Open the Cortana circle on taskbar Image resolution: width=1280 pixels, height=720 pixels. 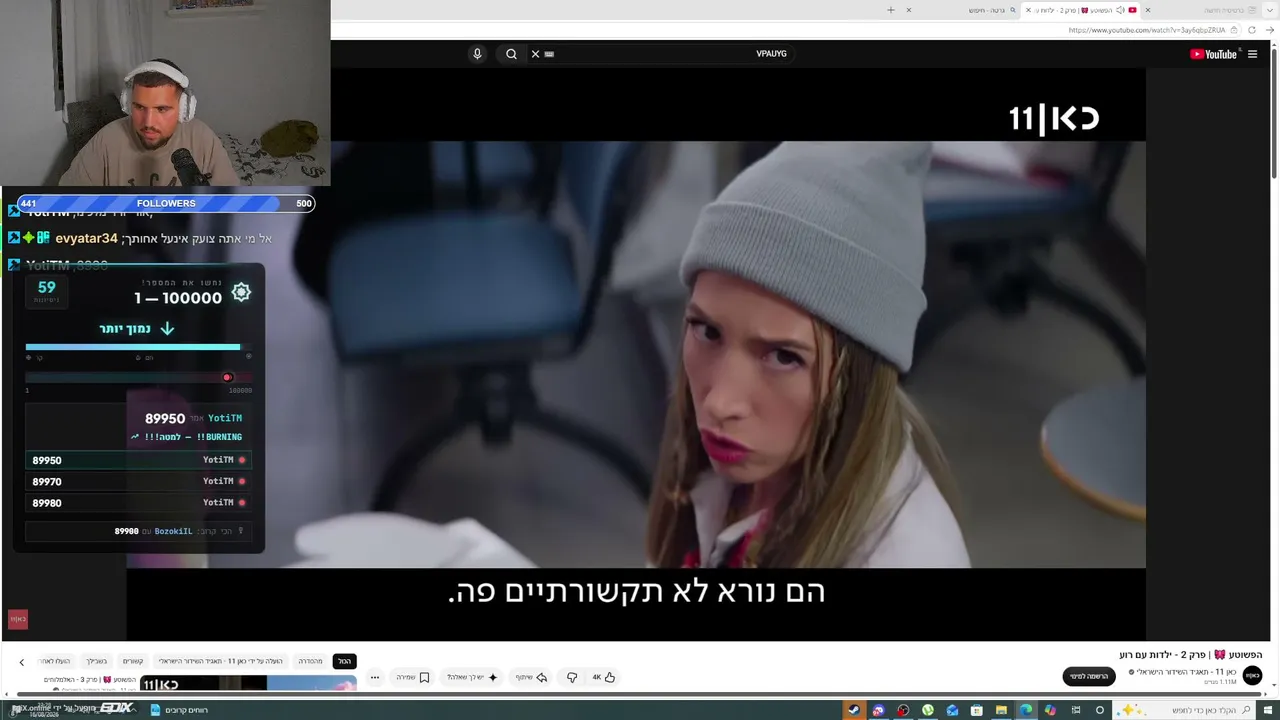coord(1100,710)
